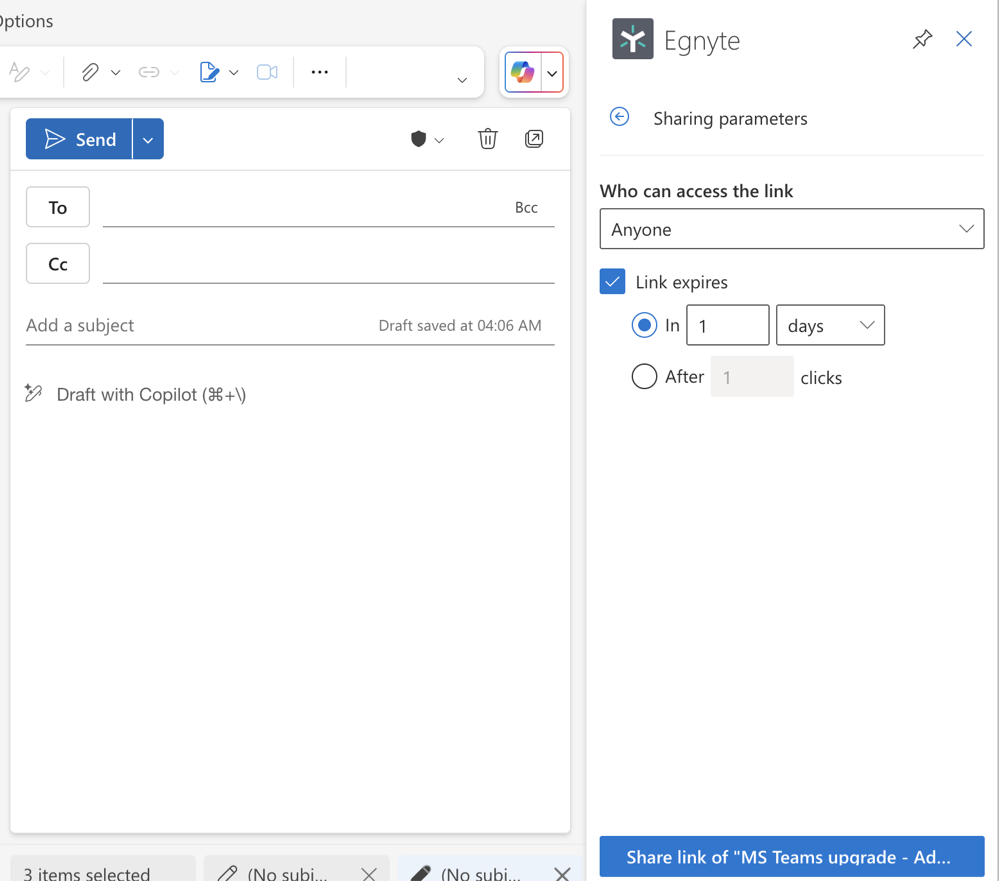This screenshot has width=999, height=881.
Task: Attach a file using the paperclip icon
Action: (x=91, y=71)
